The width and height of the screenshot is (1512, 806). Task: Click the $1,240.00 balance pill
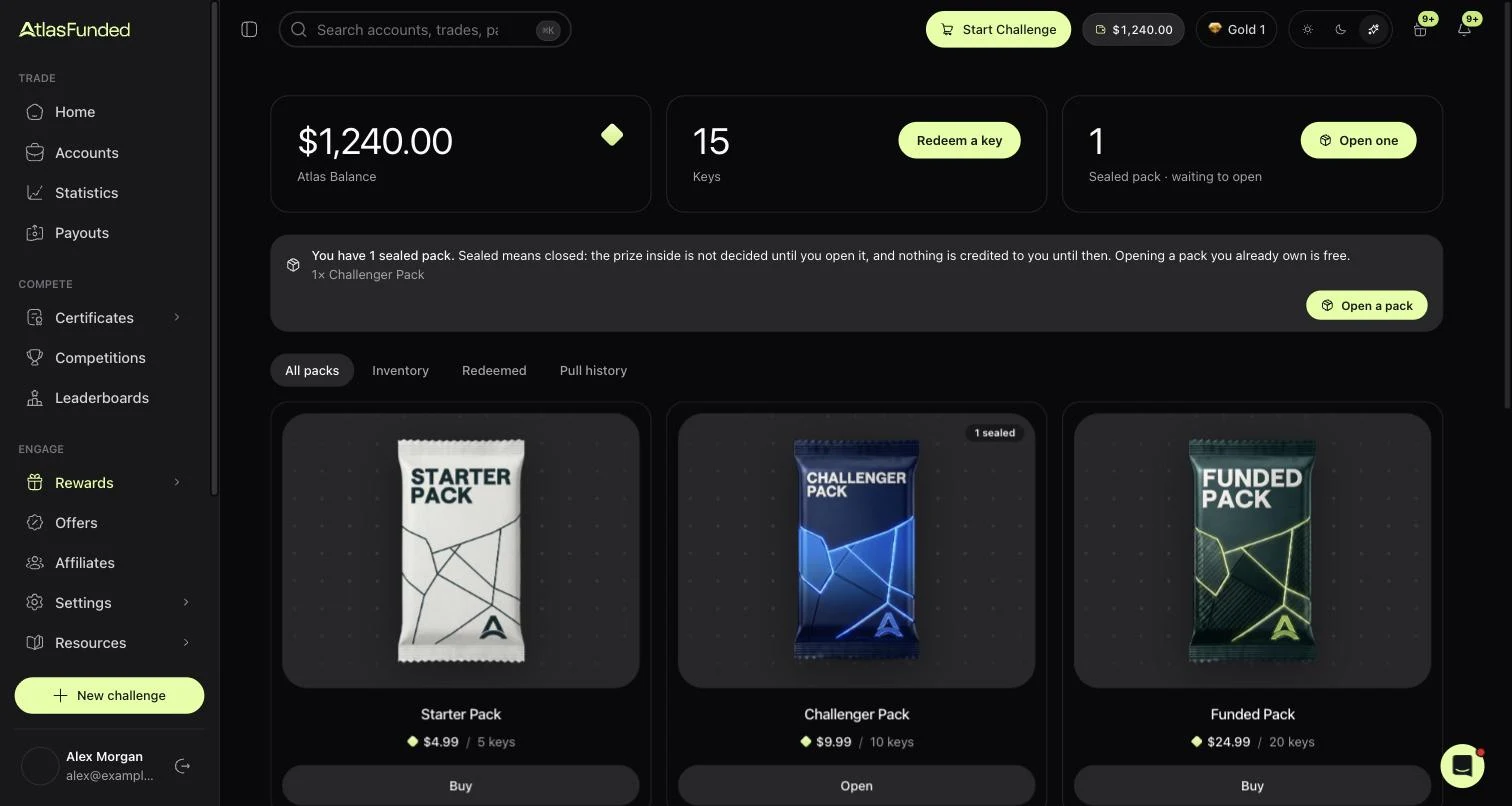pyautogui.click(x=1133, y=30)
